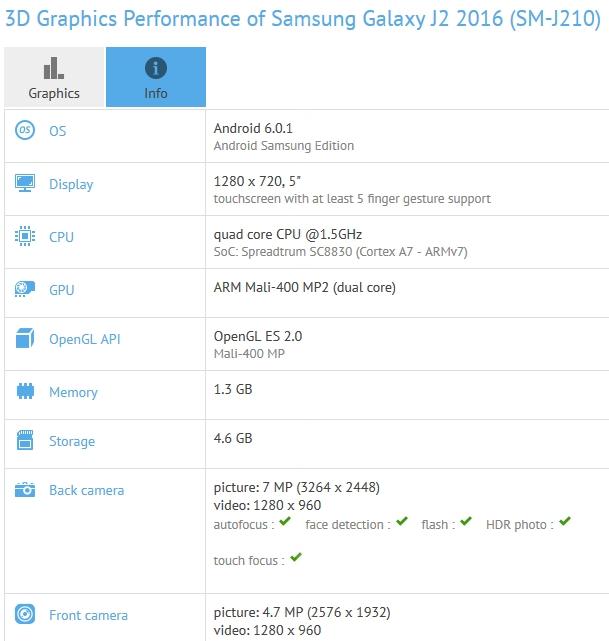Click the autofocus label
Screen dimensions: 609x641
(x=244, y=524)
